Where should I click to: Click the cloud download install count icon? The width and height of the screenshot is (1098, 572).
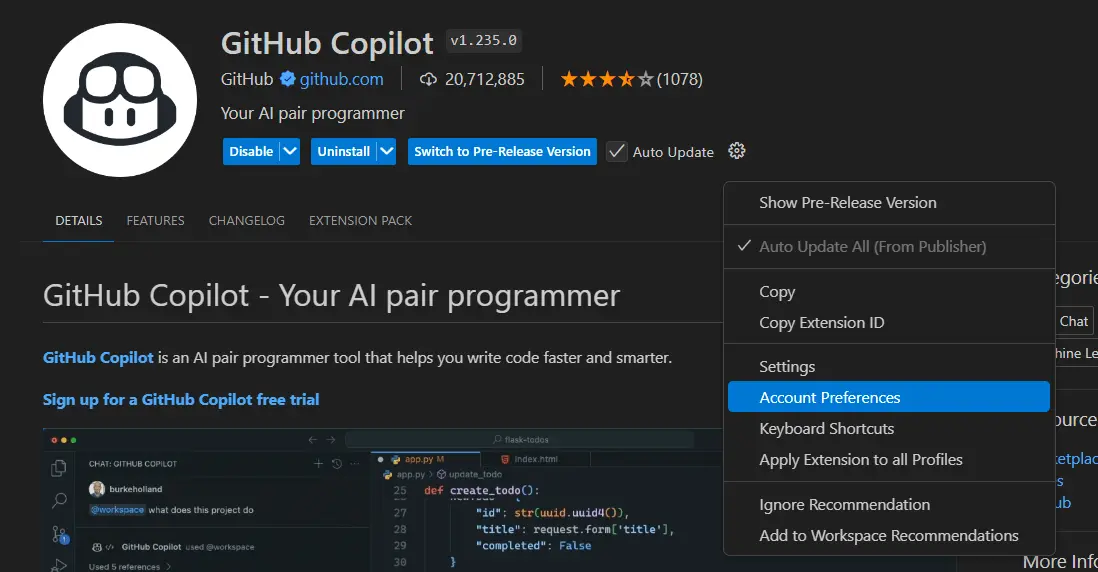point(429,79)
